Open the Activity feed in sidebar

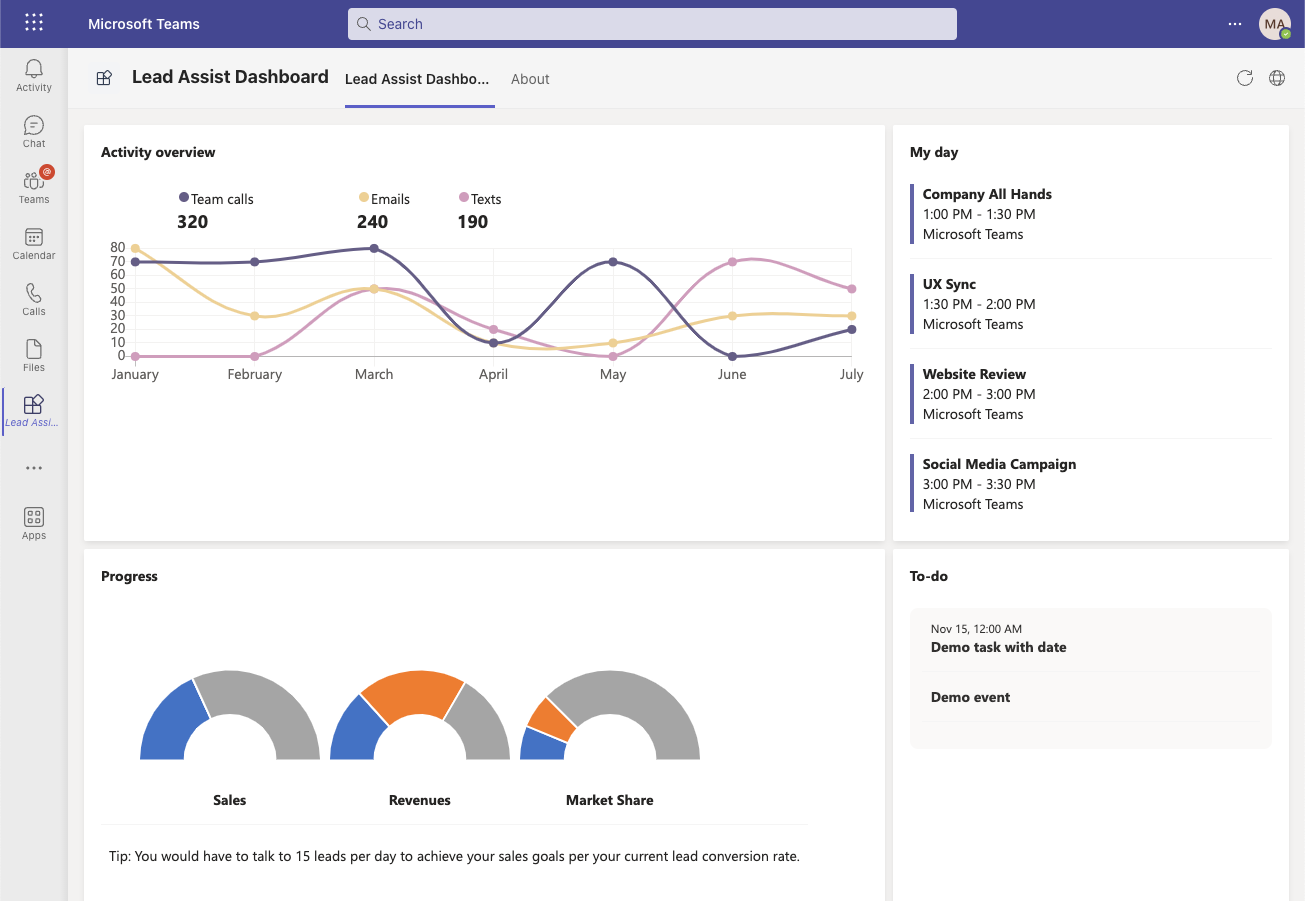[33, 75]
